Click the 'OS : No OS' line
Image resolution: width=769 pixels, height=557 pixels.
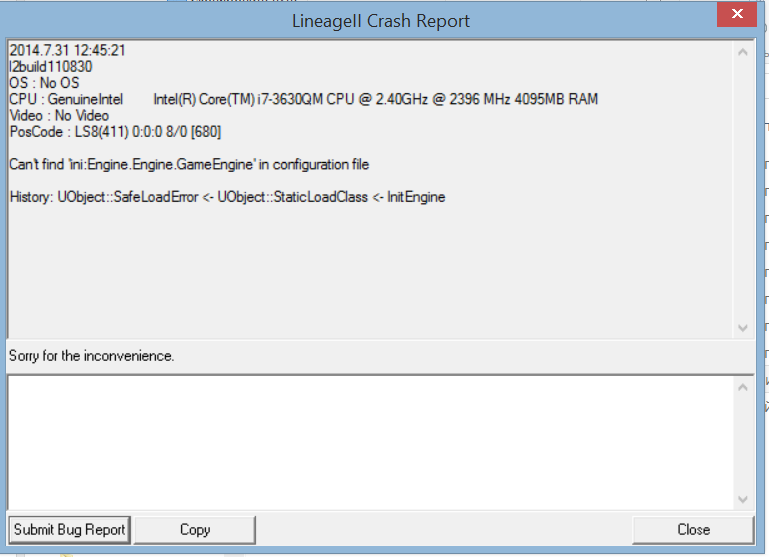[x=44, y=82]
